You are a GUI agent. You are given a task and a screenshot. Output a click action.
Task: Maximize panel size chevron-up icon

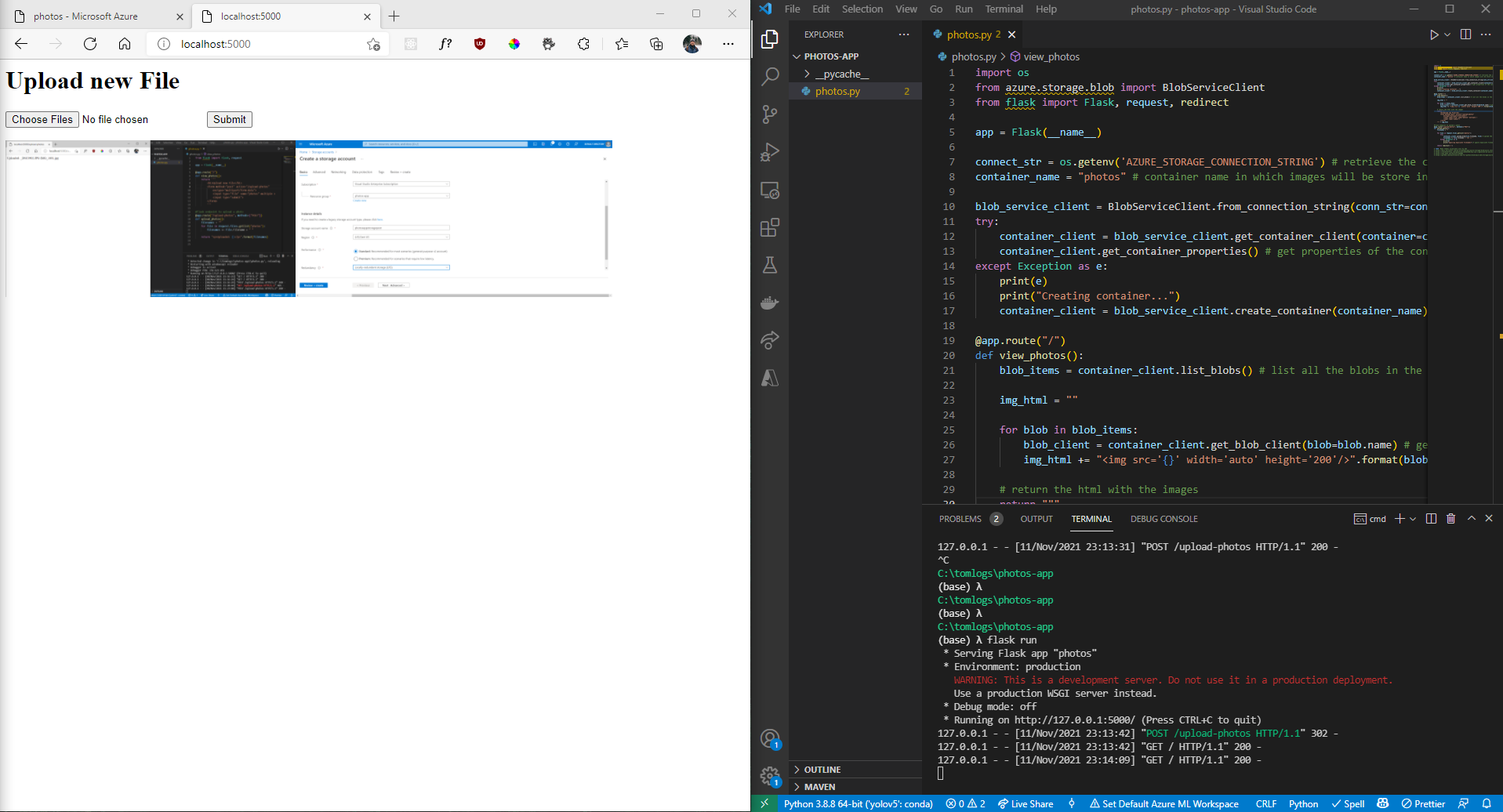(1472, 519)
